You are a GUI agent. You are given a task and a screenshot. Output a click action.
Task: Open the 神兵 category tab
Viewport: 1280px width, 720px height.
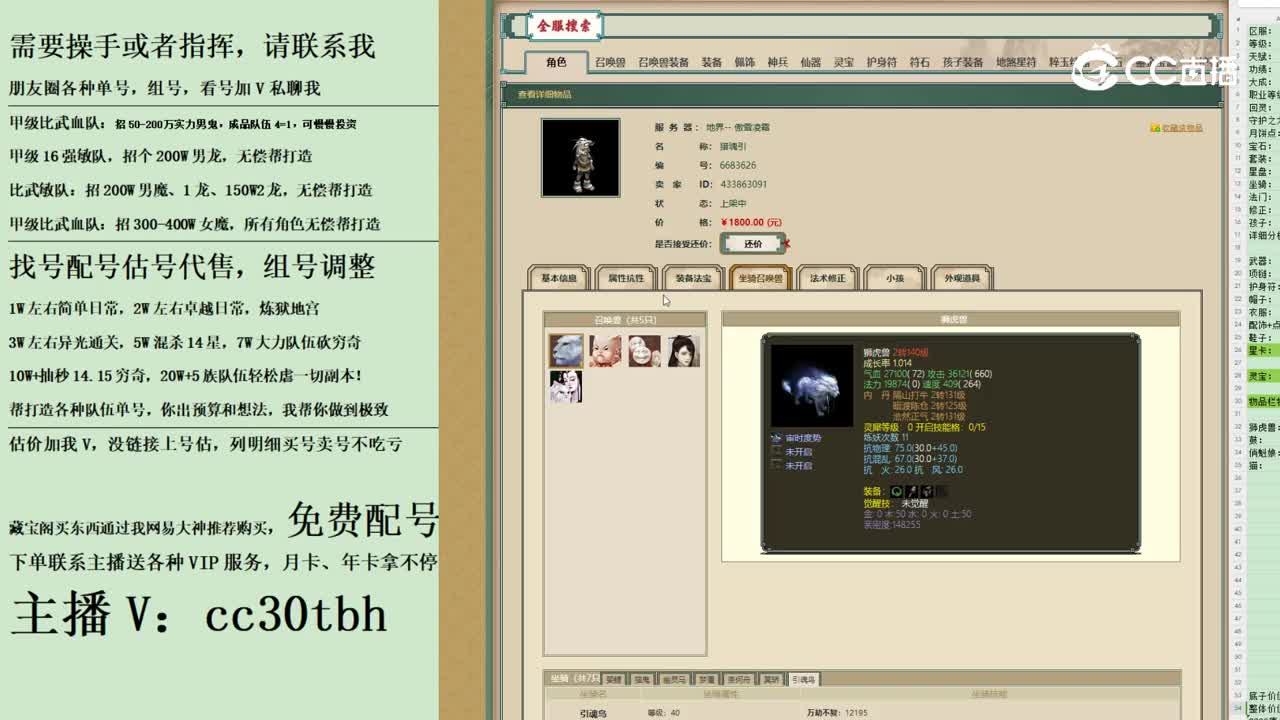pyautogui.click(x=778, y=62)
